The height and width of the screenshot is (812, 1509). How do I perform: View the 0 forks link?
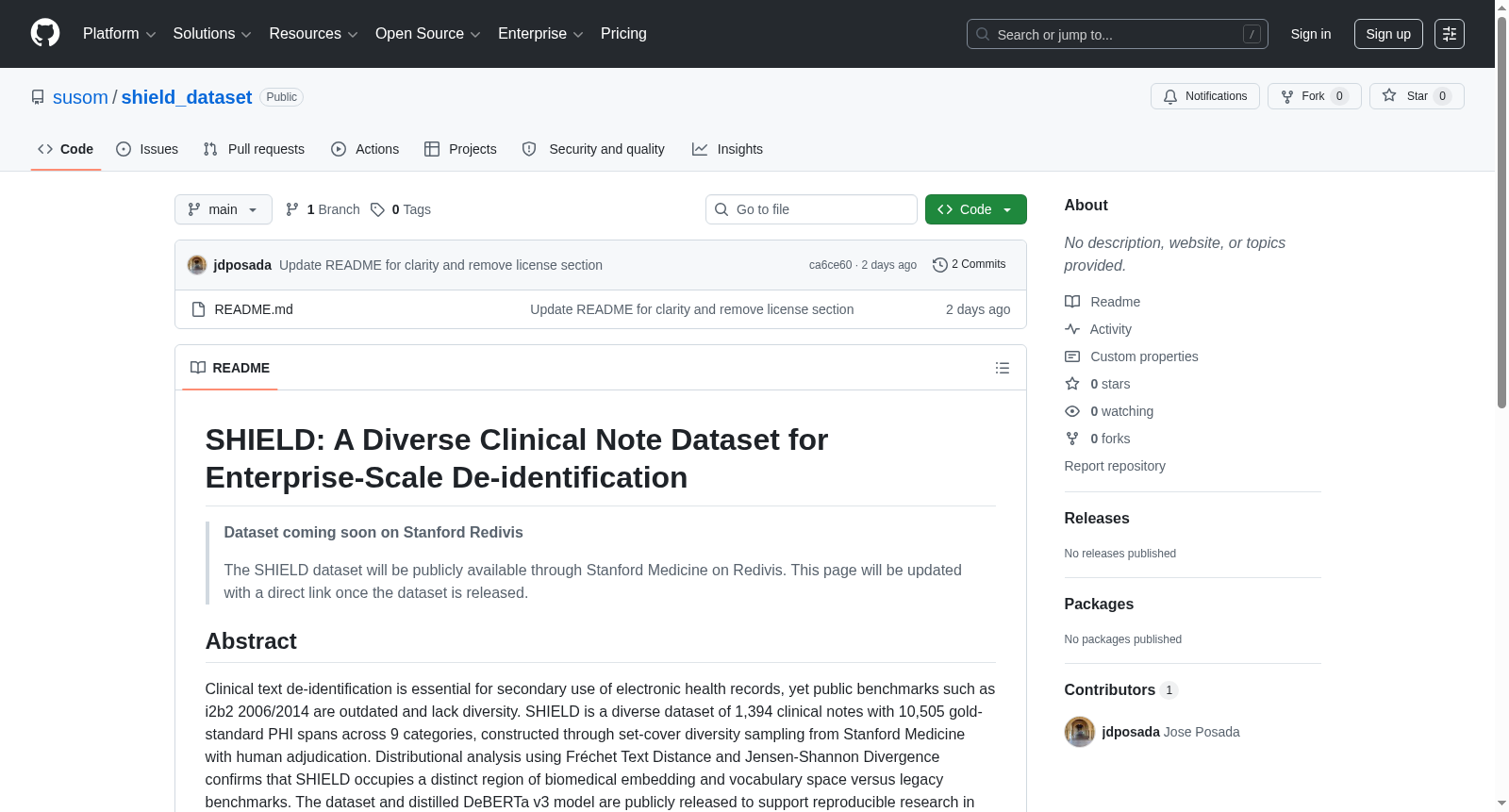[1098, 439]
